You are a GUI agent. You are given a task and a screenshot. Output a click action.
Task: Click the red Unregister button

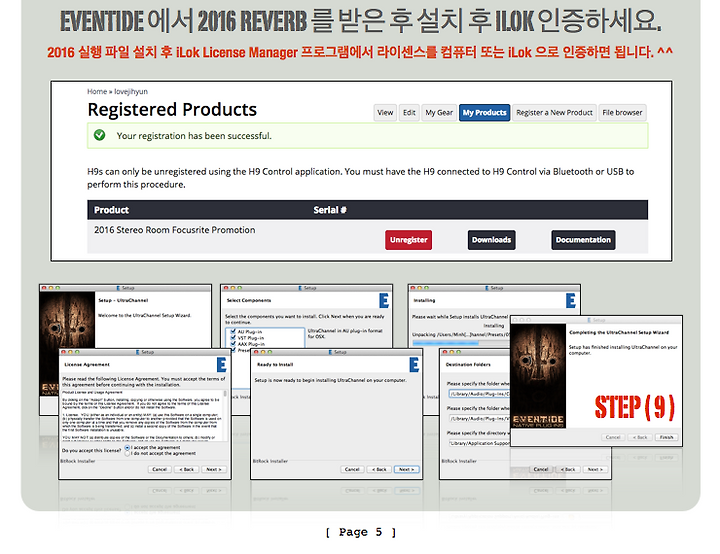coord(408,240)
